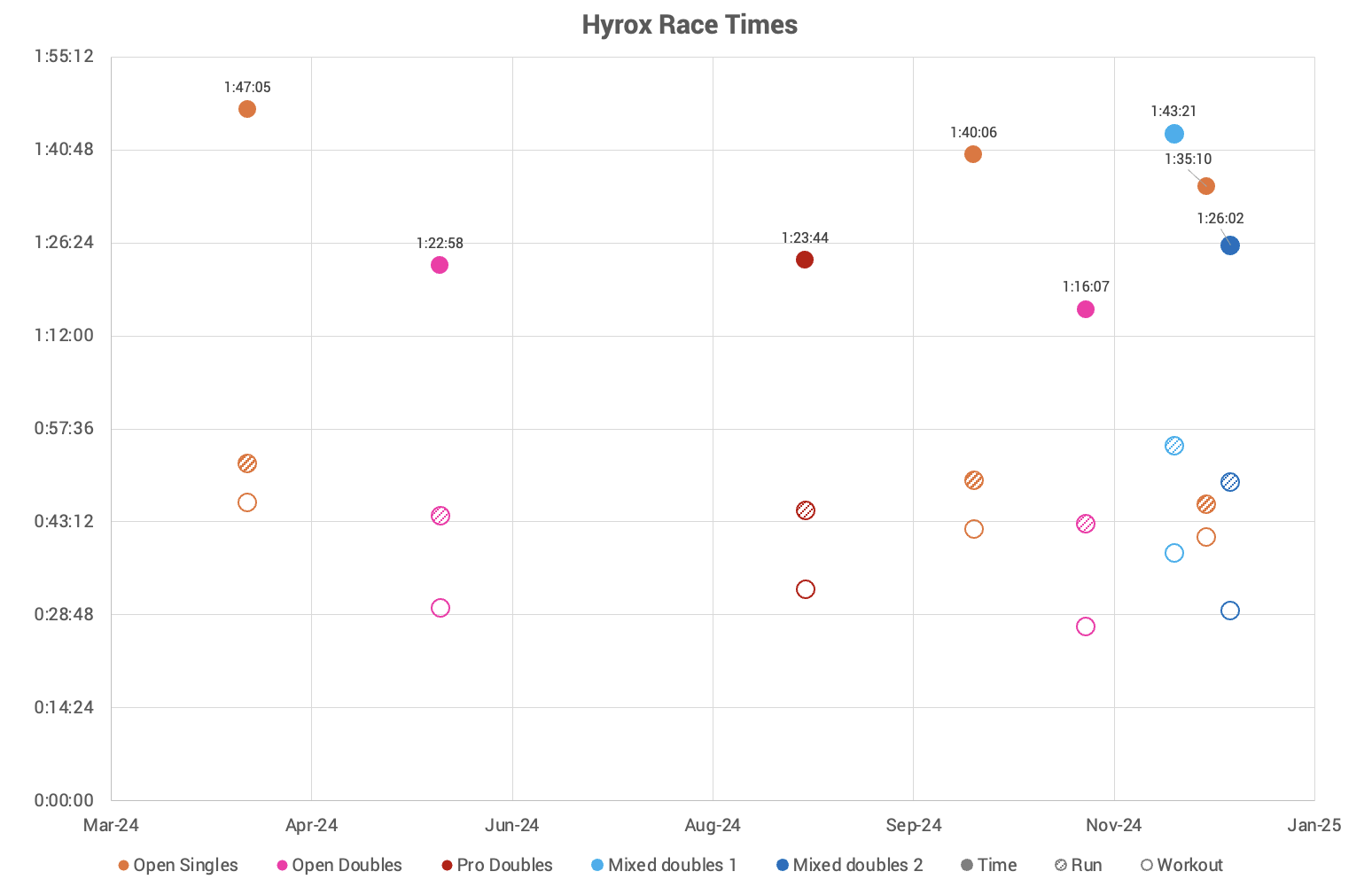
Task: Click the Pro Doubles legend entry
Action: click(x=497, y=865)
